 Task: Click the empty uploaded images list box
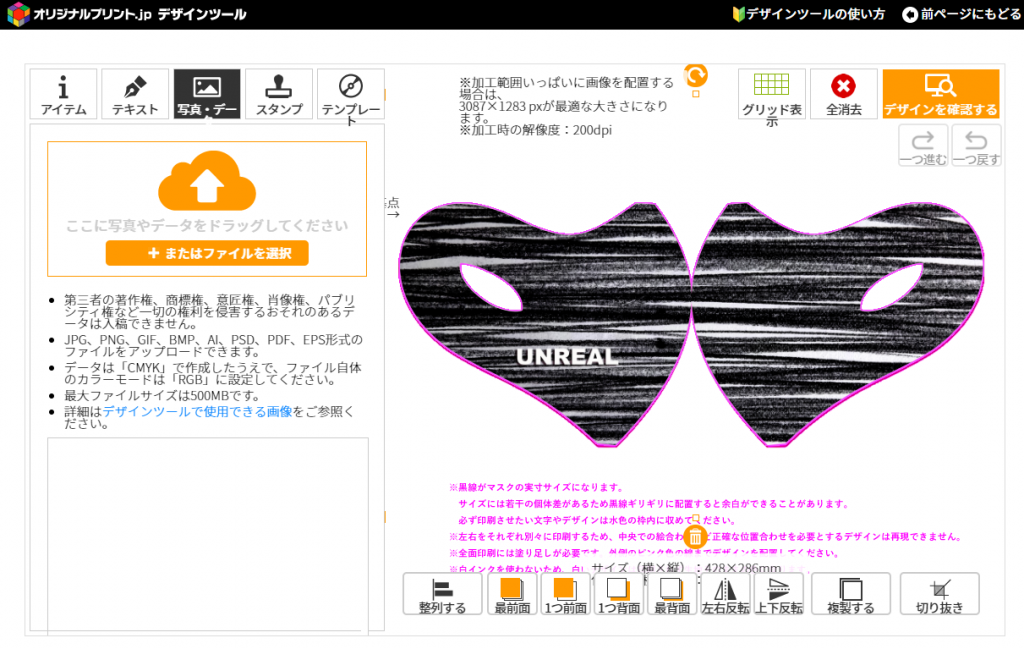coord(208,535)
